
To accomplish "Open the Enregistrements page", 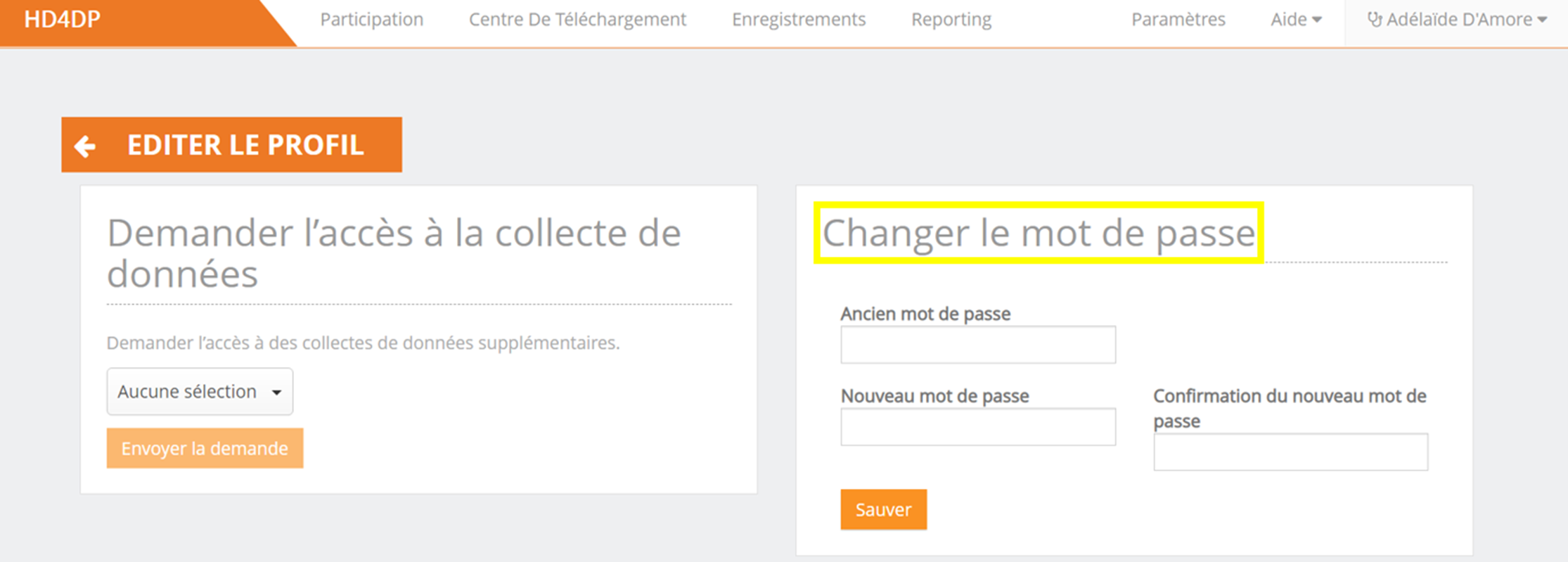I will [x=798, y=20].
